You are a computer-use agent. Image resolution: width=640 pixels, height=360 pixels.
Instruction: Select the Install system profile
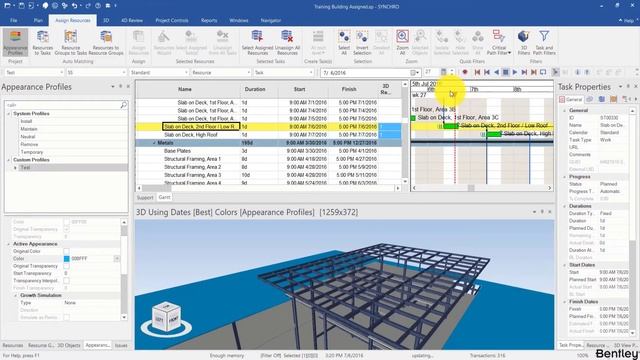tap(26, 121)
